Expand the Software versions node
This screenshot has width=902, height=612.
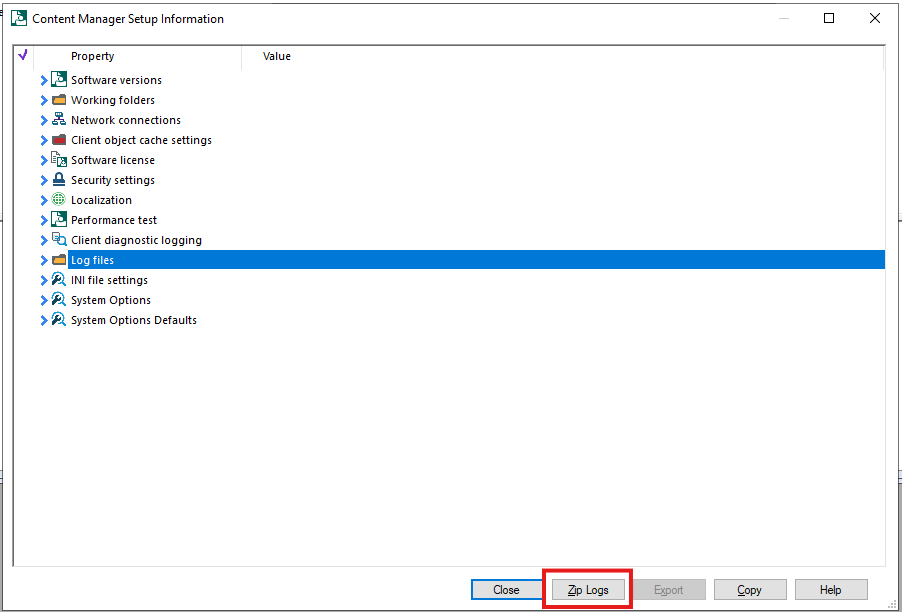tap(44, 80)
